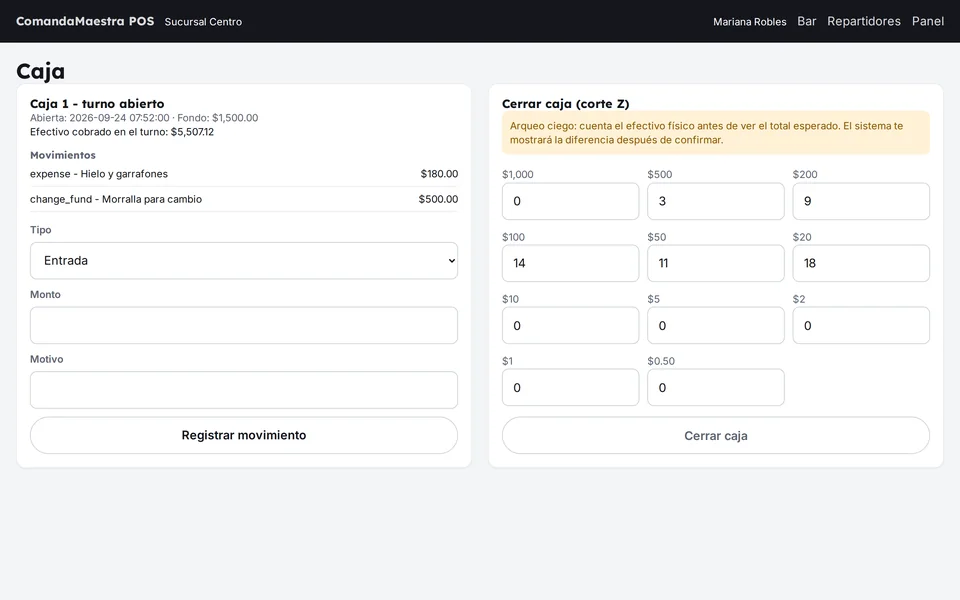Click the Cerrar caja button

pos(716,435)
